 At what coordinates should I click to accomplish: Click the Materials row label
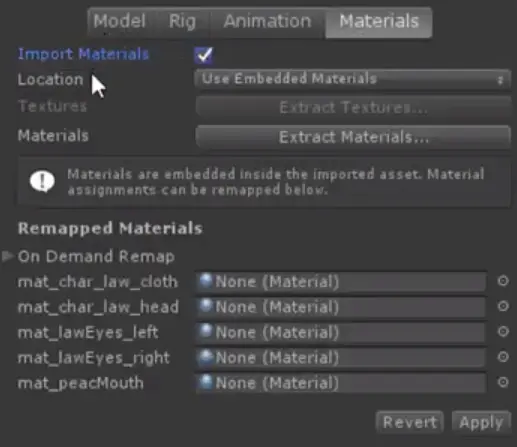53,136
